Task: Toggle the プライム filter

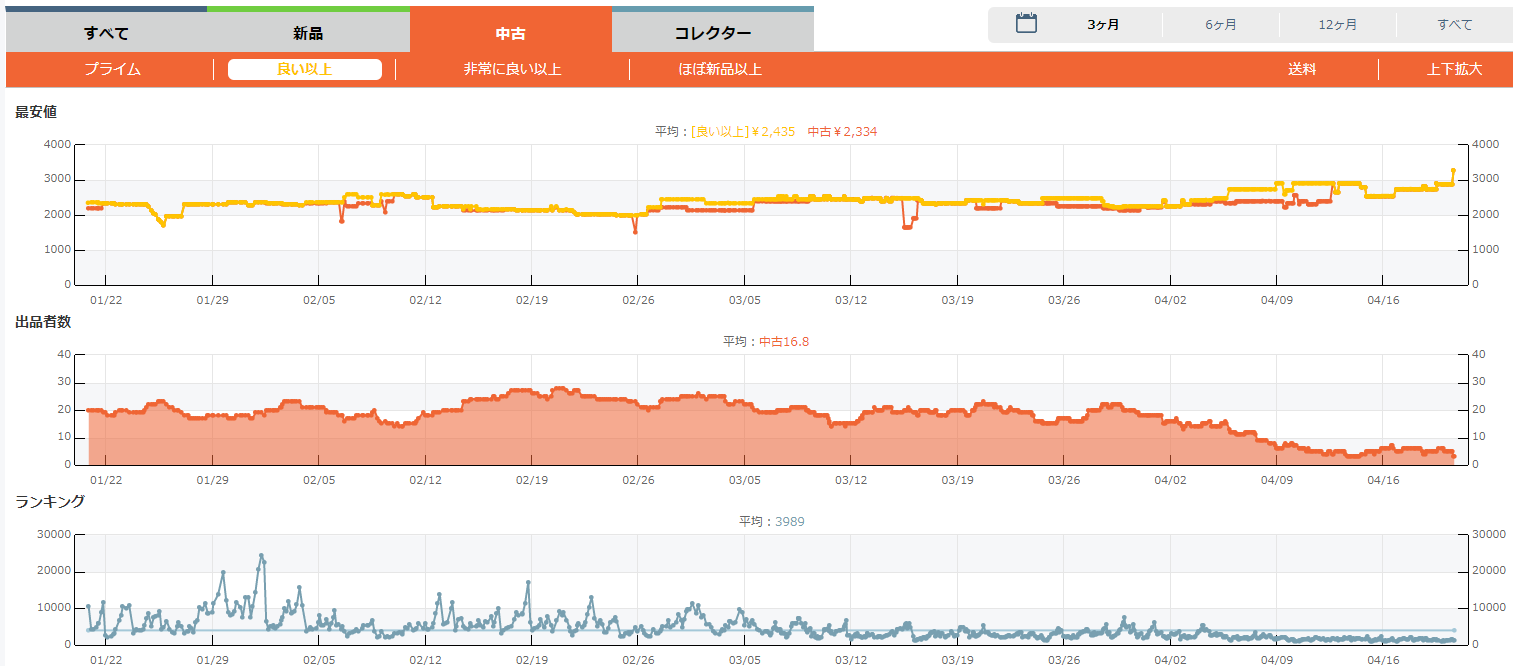Action: pos(112,69)
